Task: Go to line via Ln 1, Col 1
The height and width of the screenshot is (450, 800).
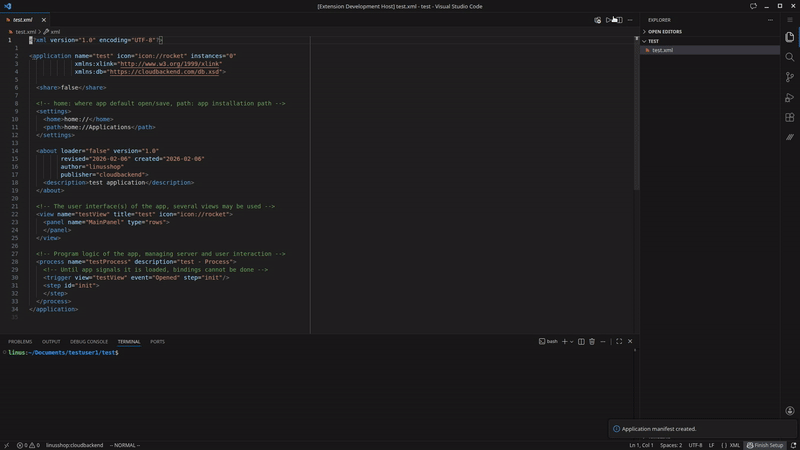Action: 641,445
